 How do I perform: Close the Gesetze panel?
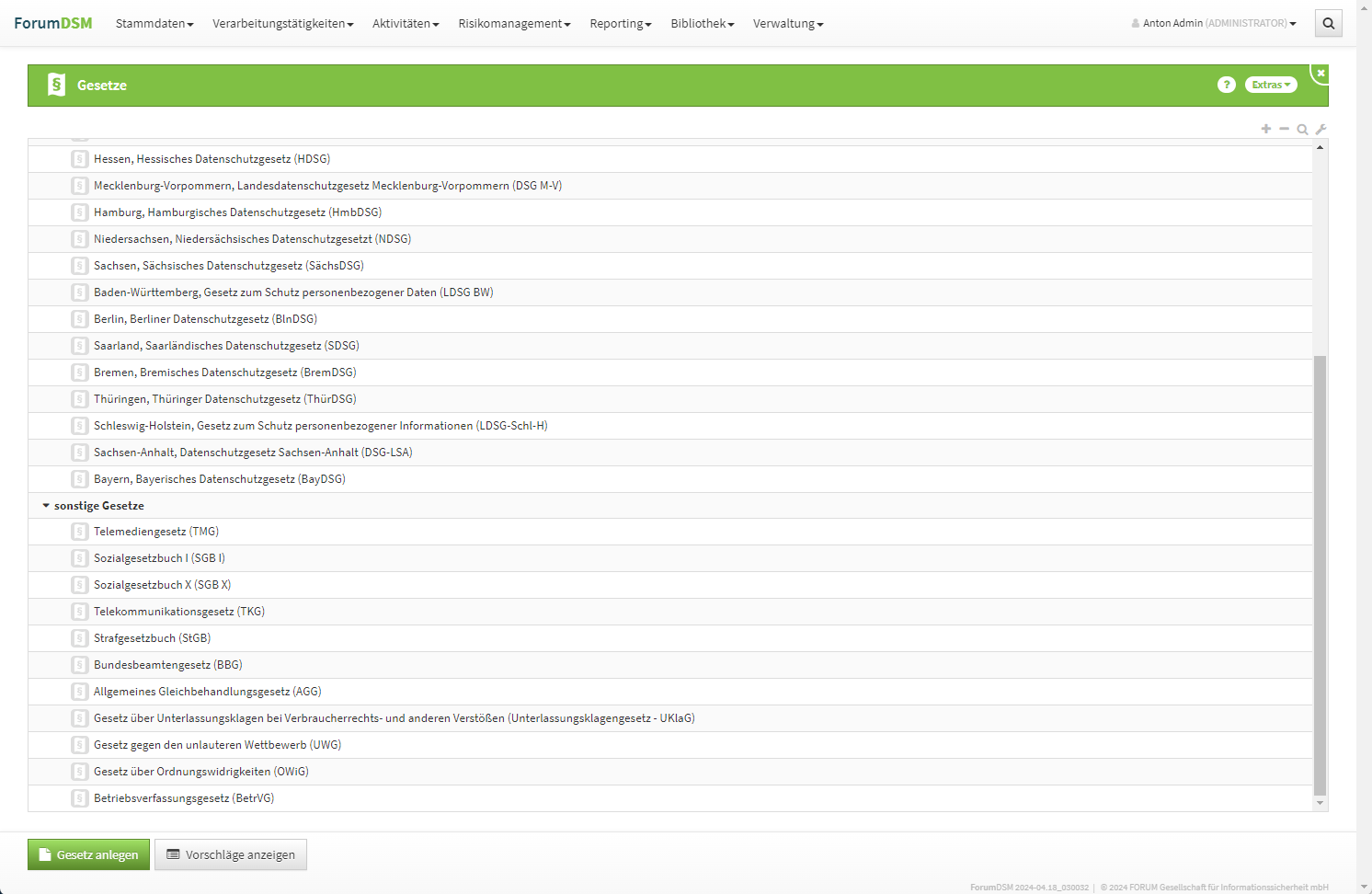[1321, 73]
